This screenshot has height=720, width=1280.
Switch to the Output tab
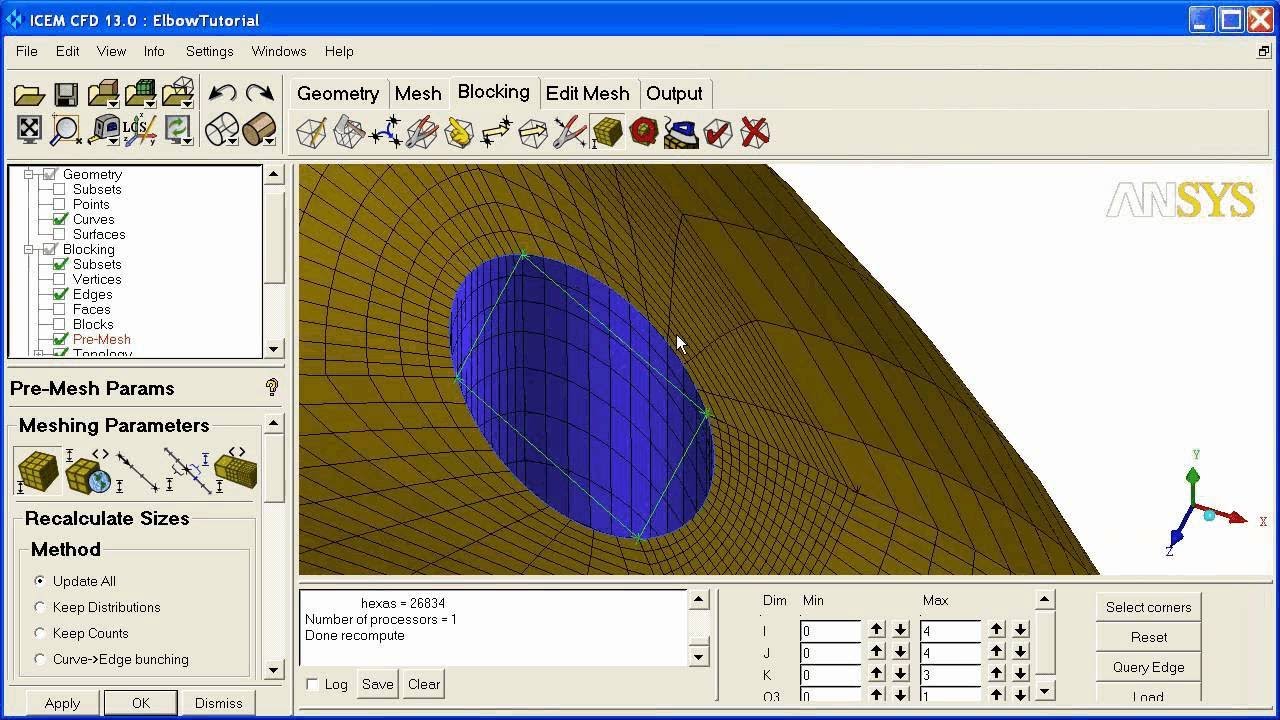[674, 93]
